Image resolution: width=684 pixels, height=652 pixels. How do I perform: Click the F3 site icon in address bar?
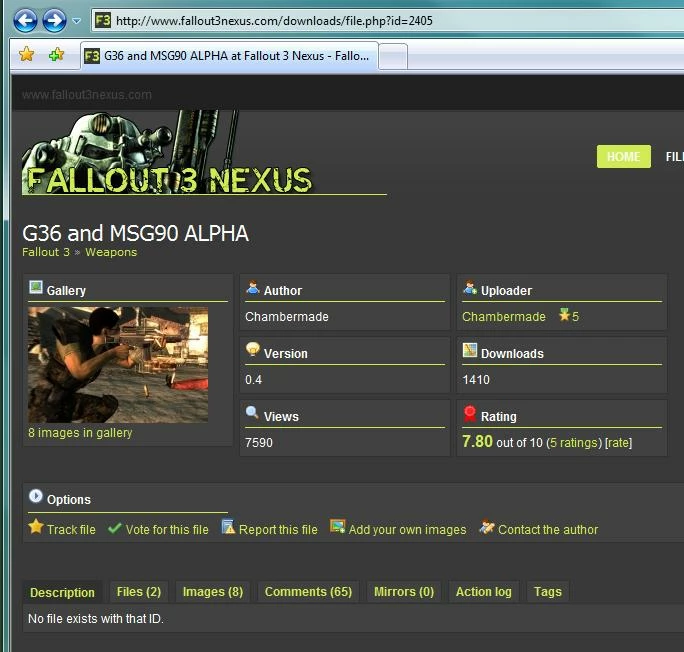click(103, 20)
